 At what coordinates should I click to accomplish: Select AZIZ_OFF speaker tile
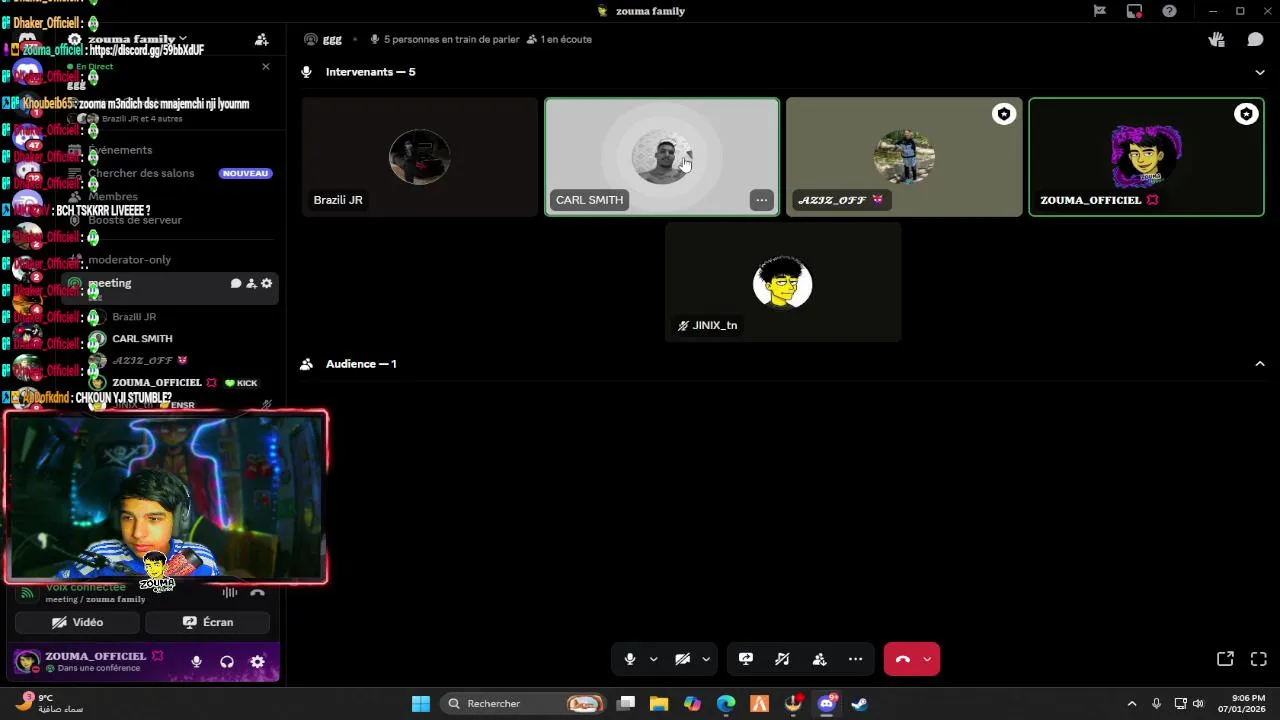tap(904, 157)
